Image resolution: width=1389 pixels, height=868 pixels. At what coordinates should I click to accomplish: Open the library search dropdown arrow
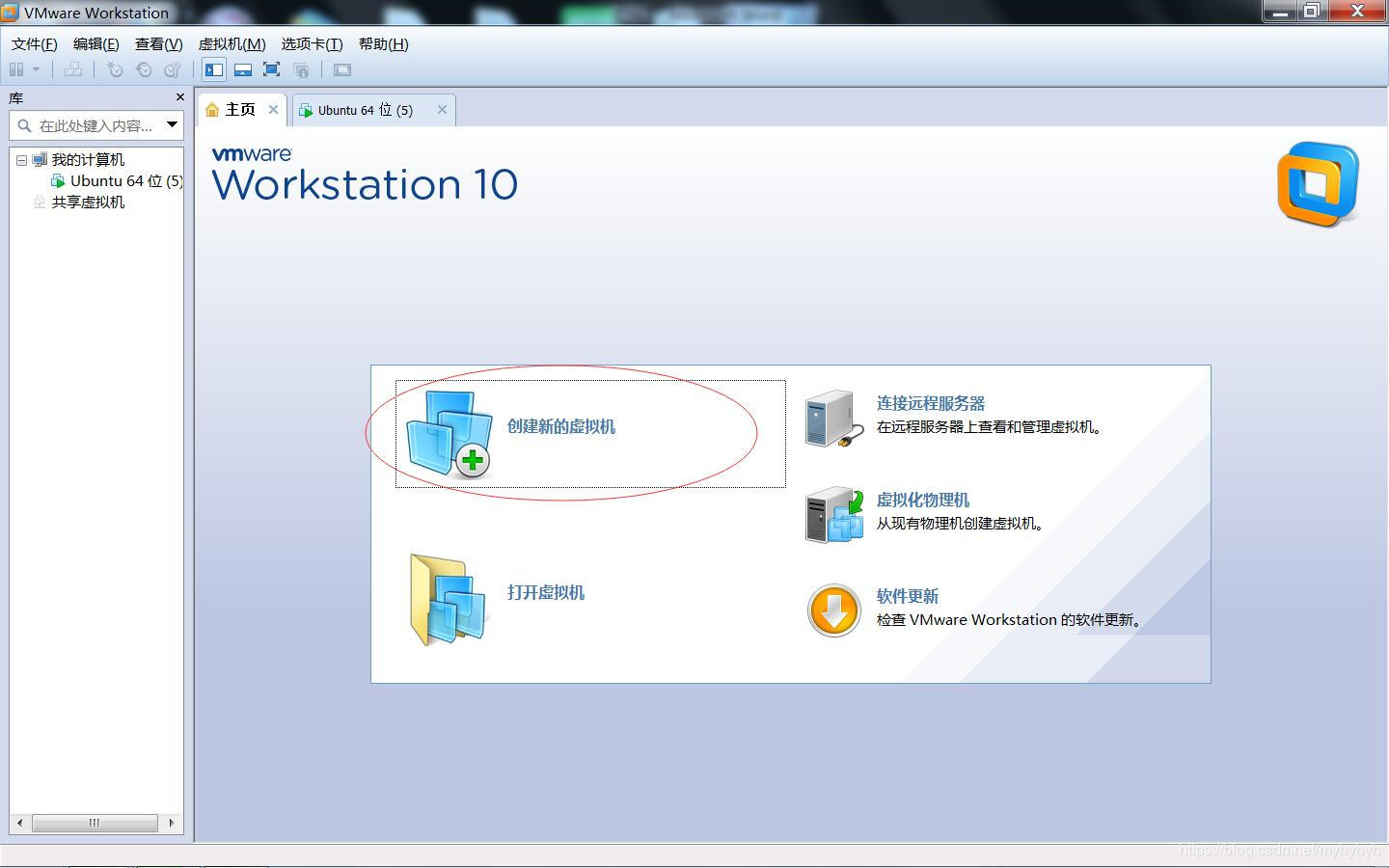click(172, 124)
